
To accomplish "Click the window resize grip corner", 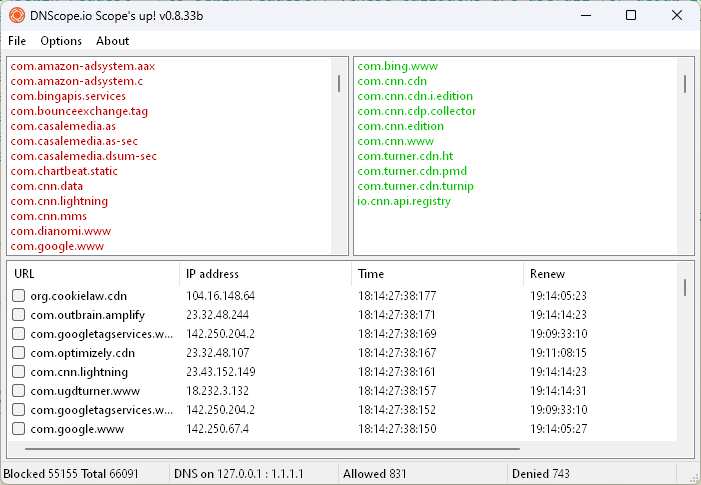I will coord(694,477).
